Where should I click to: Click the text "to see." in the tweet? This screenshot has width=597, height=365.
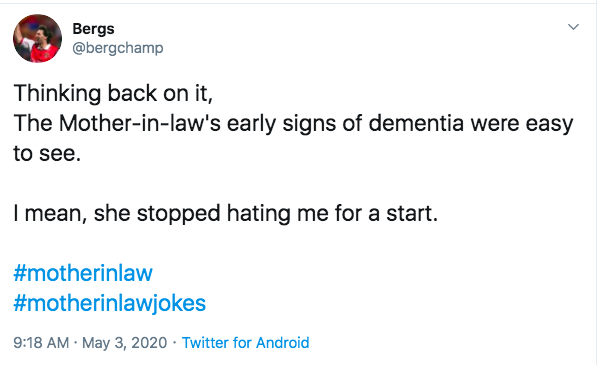pyautogui.click(x=47, y=153)
